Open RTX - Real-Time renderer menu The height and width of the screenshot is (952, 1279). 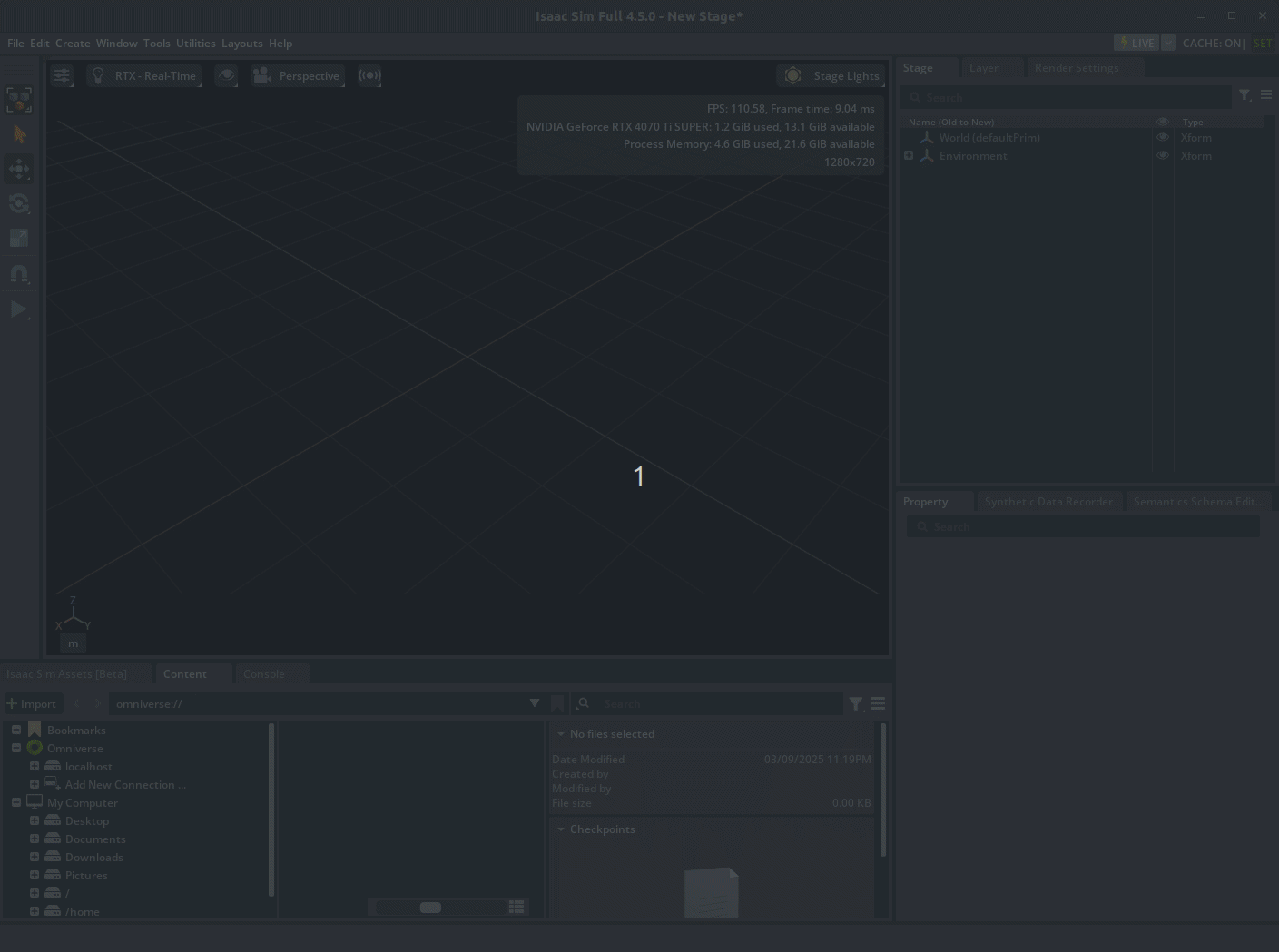144,75
